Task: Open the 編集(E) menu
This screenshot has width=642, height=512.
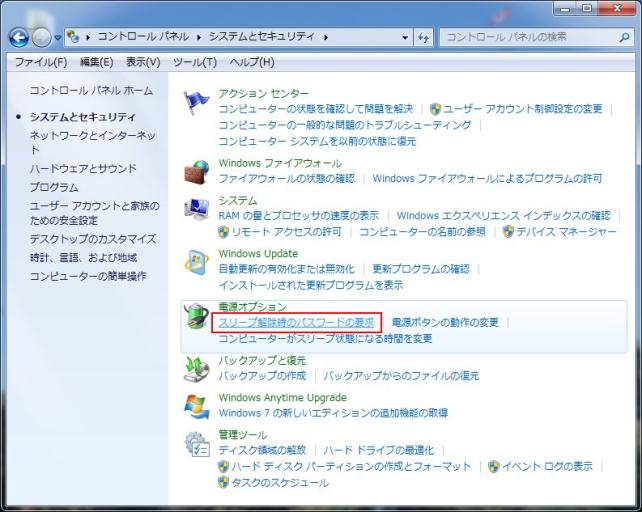Action: coord(97,62)
